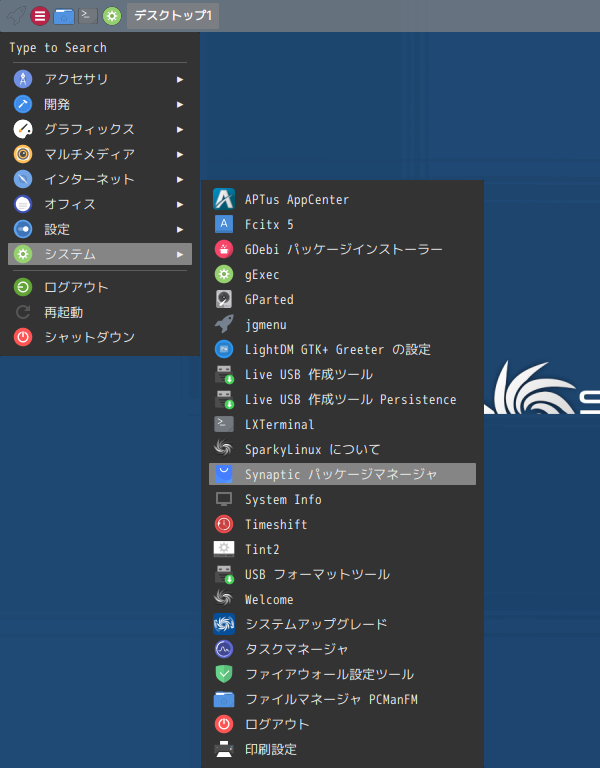
Task: Click the red ログアウト icon in the システム submenu
Action: pos(224,724)
